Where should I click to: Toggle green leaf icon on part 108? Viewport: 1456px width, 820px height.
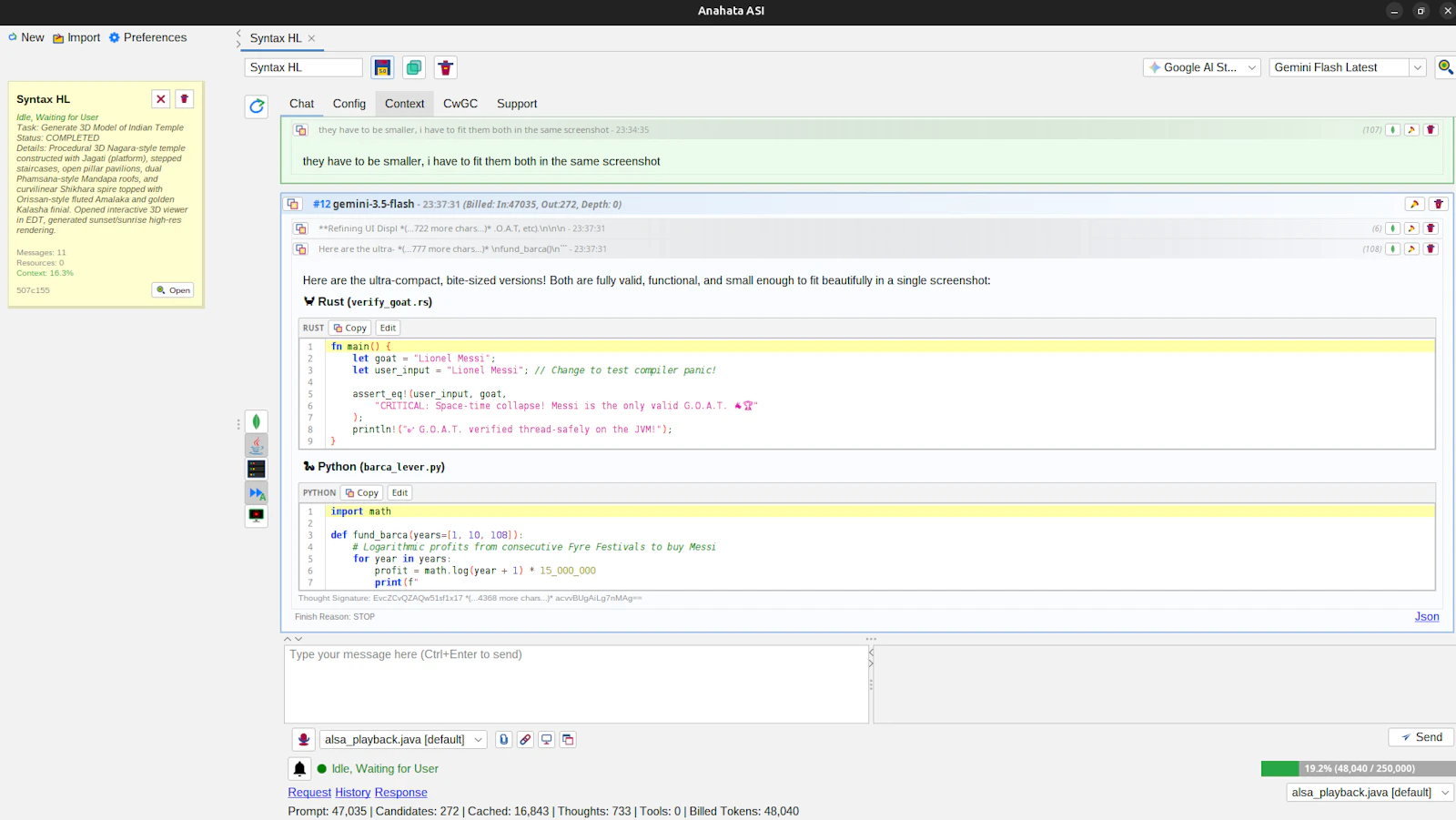(1392, 248)
